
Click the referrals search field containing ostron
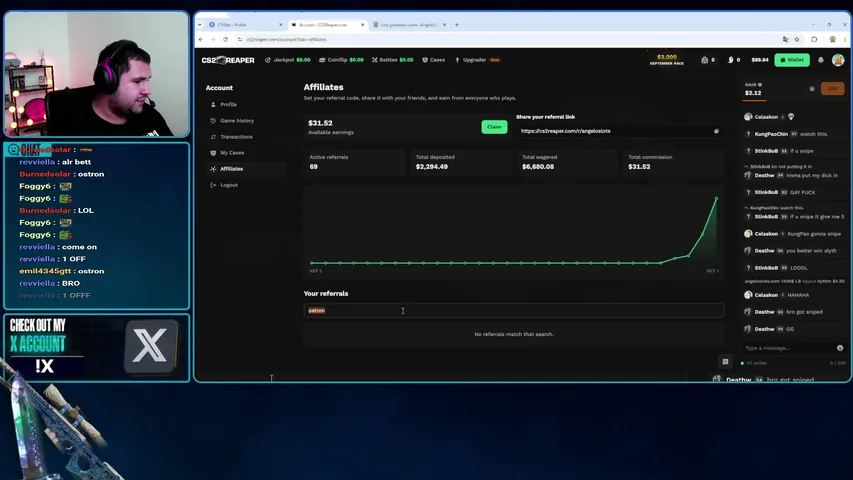[x=514, y=311]
